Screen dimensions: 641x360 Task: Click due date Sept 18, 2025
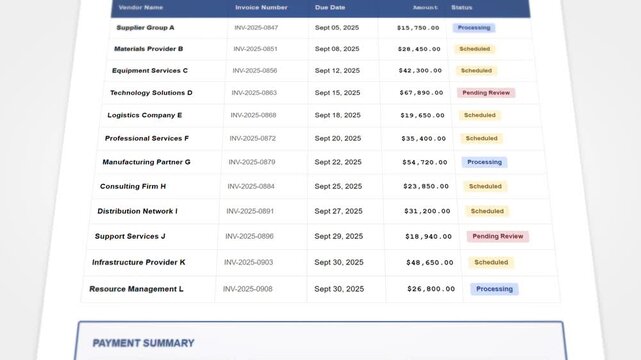[338, 115]
